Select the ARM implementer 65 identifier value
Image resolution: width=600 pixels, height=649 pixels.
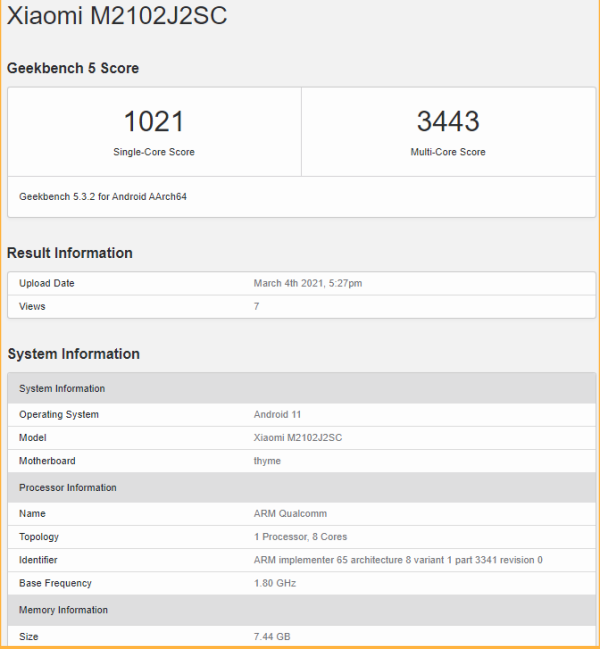tap(398, 560)
